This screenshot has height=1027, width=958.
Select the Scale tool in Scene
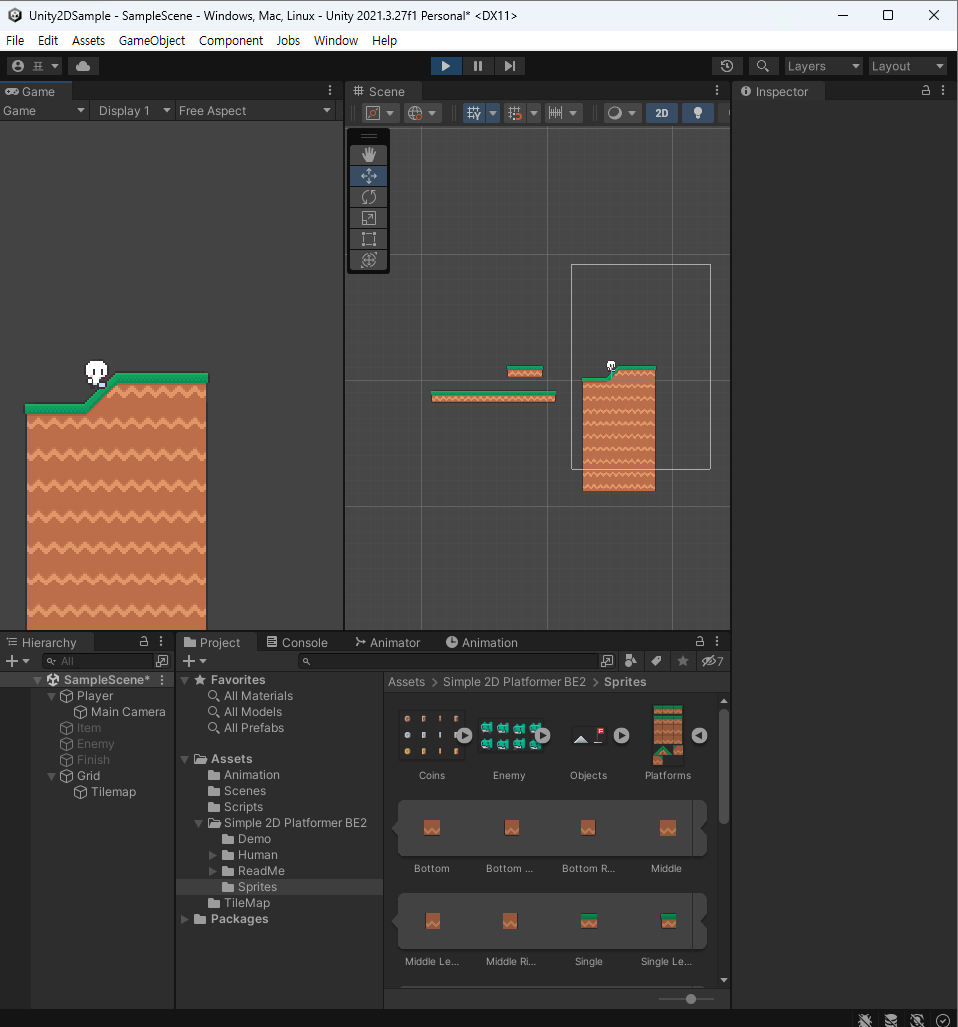[x=369, y=217]
